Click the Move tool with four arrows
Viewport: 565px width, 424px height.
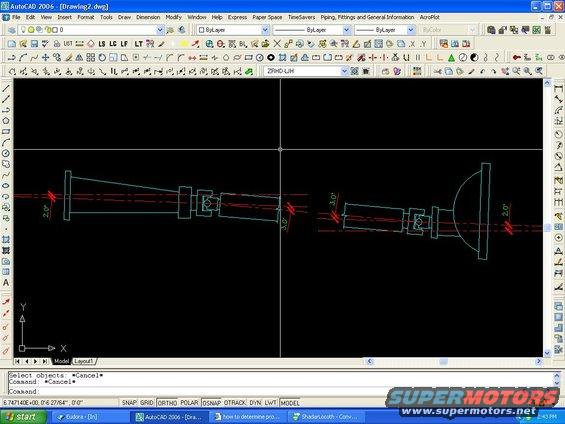click(45, 57)
